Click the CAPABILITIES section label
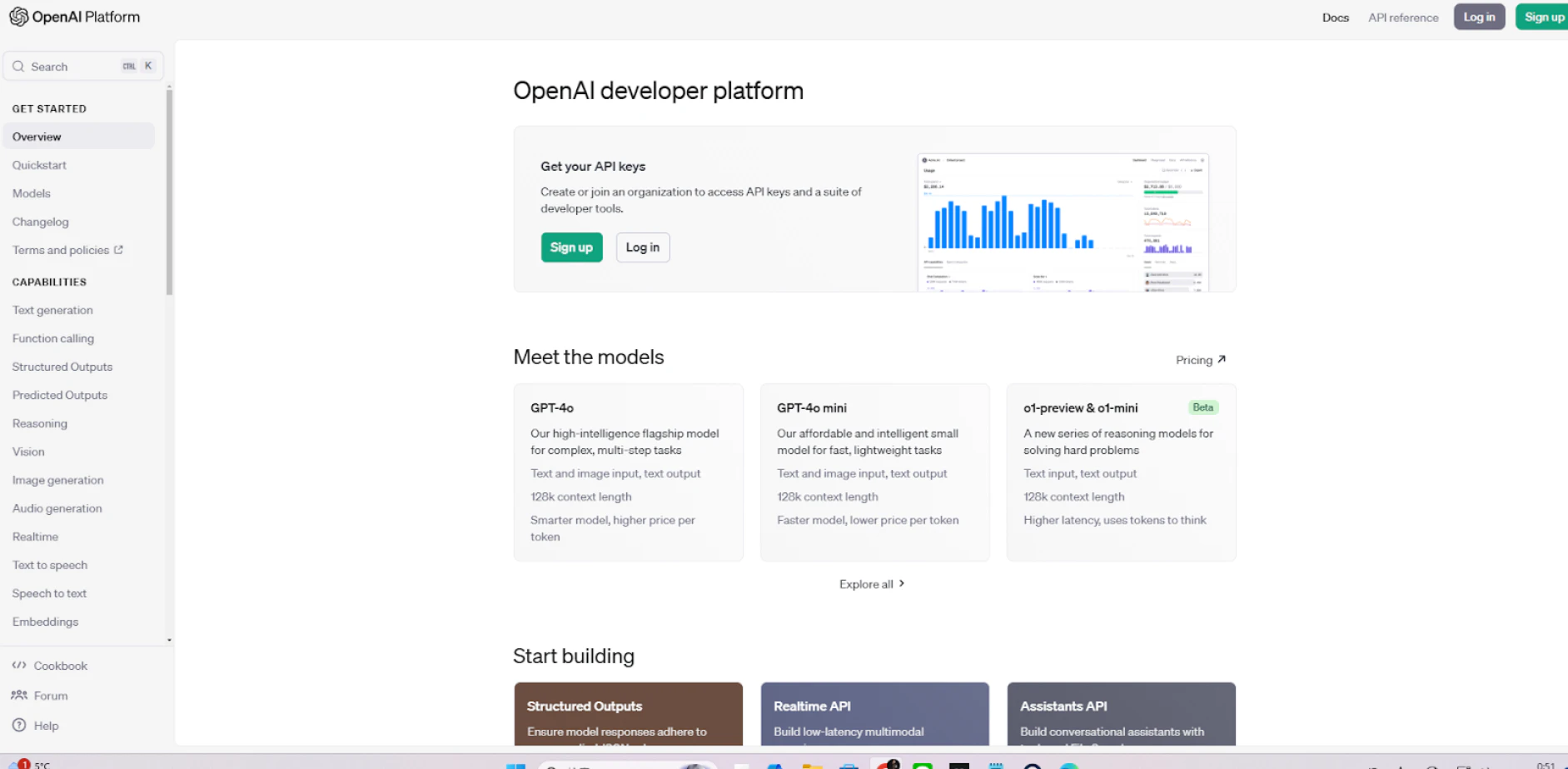The image size is (1568, 769). pos(49,282)
